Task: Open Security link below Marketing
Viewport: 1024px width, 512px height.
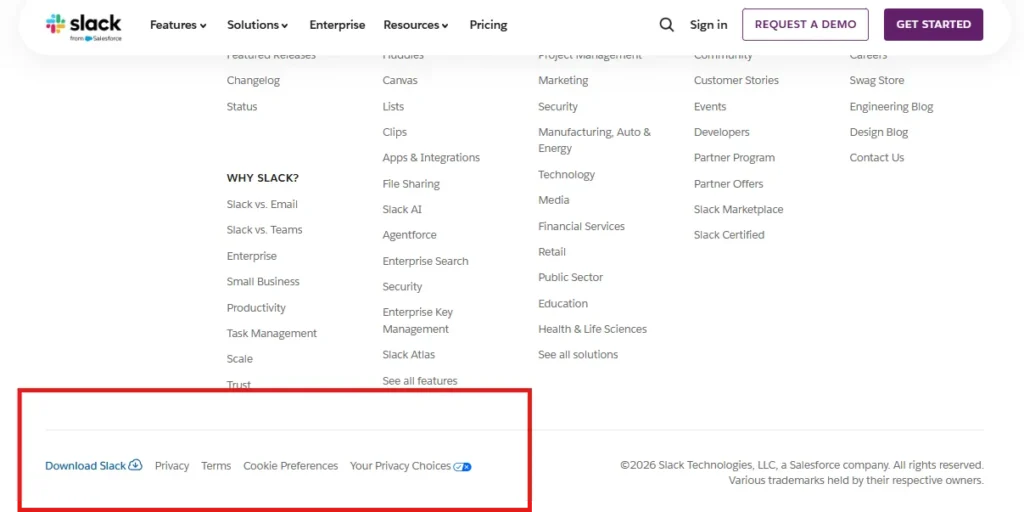Action: 558,106
